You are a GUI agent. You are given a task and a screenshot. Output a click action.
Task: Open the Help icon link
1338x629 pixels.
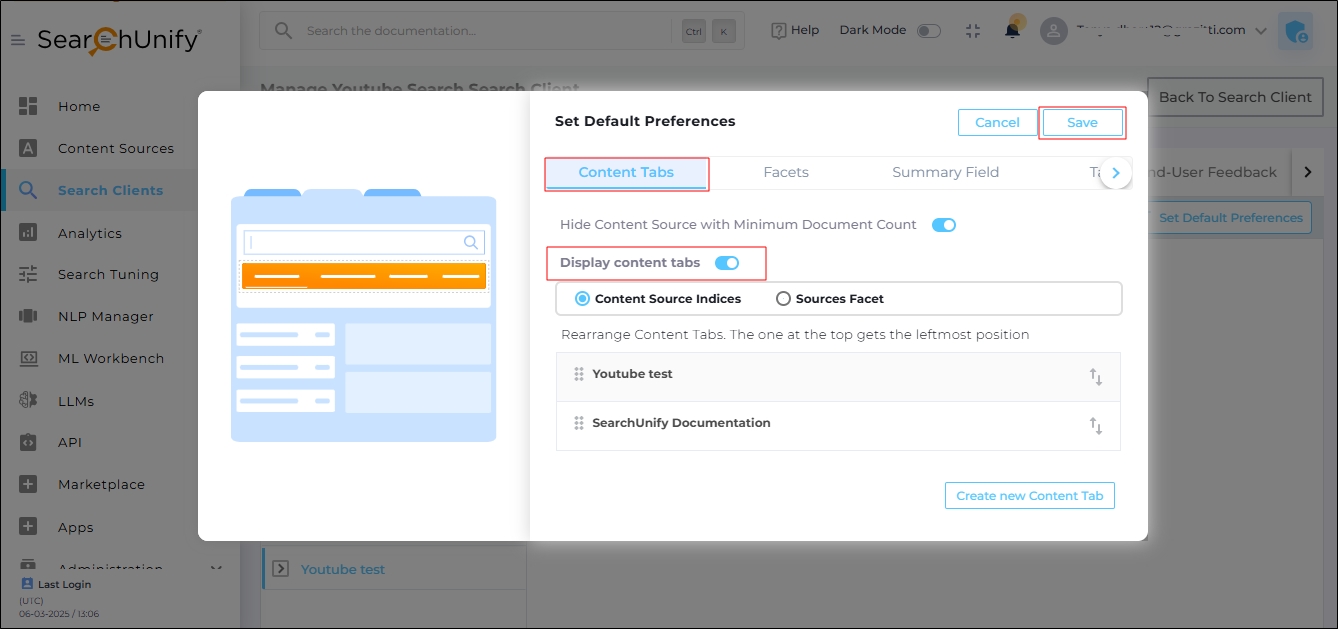click(779, 31)
